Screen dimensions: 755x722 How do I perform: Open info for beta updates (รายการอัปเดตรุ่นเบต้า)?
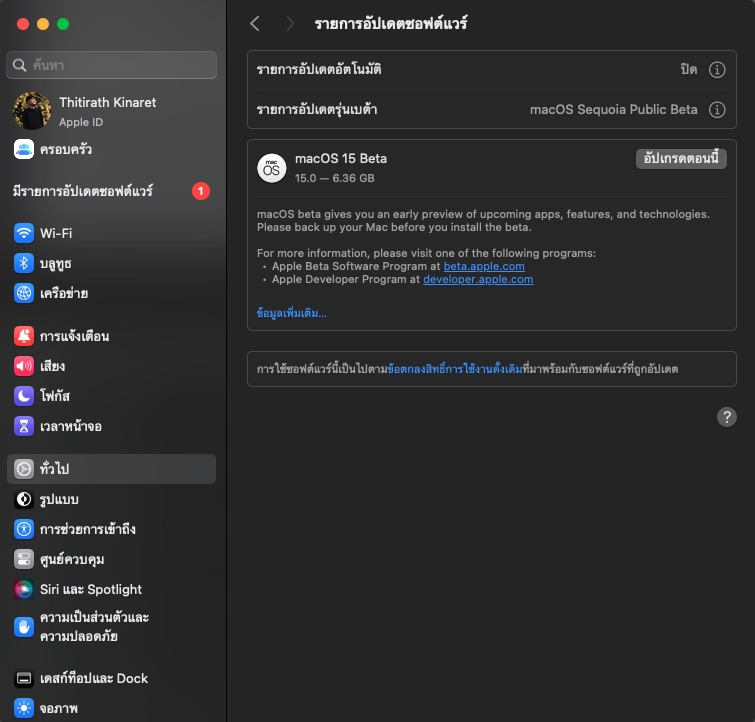tap(716, 109)
